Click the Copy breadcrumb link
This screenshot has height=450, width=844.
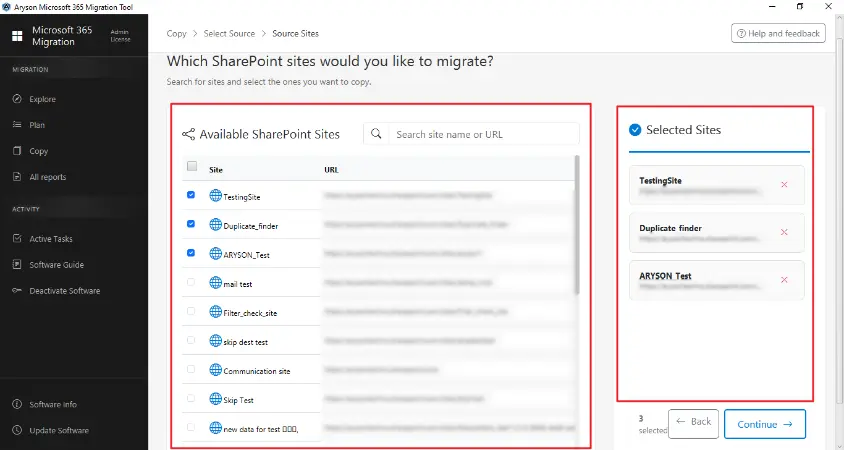coord(177,33)
